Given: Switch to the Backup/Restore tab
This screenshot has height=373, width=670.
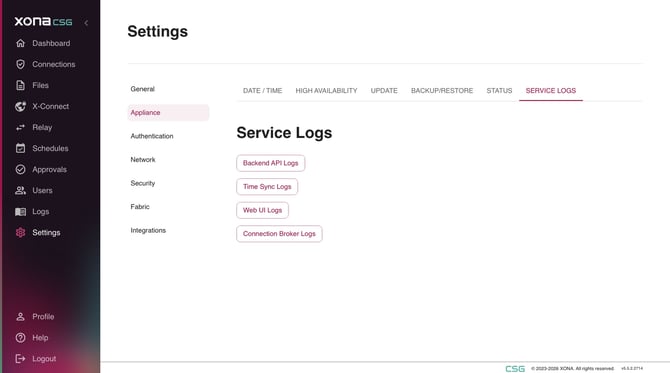Looking at the screenshot, I should point(442,91).
